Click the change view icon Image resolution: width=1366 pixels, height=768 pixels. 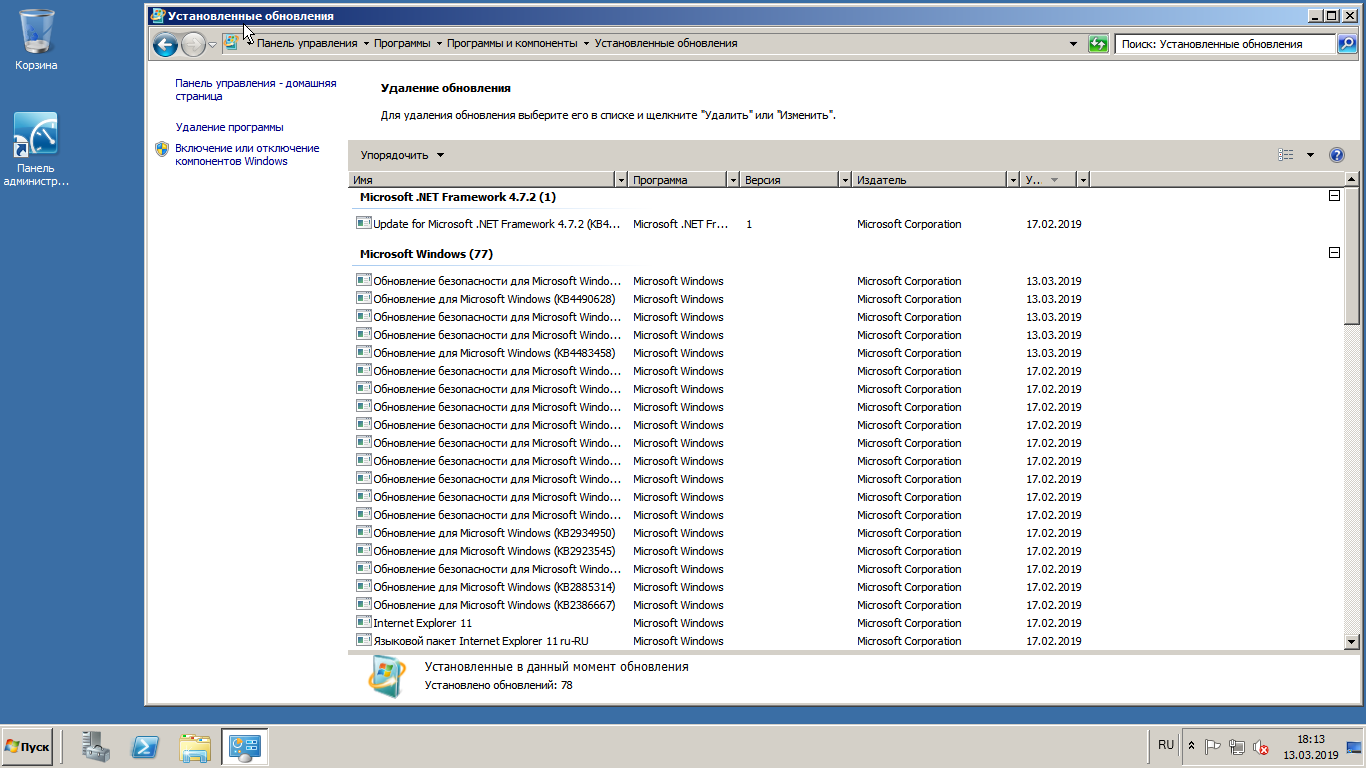1286,155
